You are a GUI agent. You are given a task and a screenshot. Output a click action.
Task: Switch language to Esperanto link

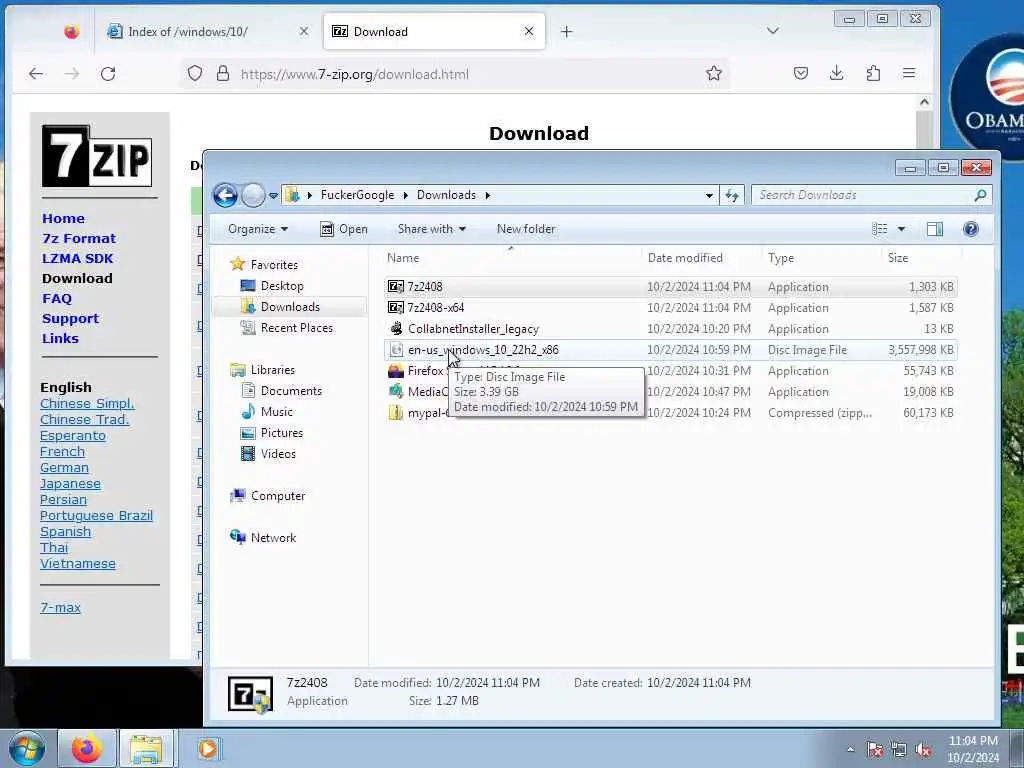72,436
